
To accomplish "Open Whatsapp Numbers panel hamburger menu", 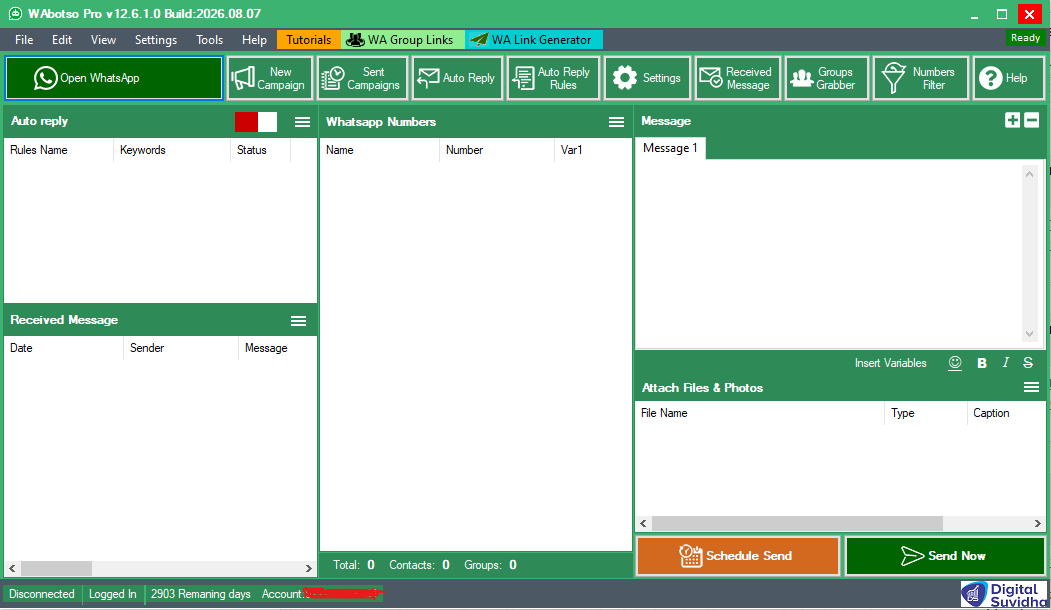I will point(616,122).
